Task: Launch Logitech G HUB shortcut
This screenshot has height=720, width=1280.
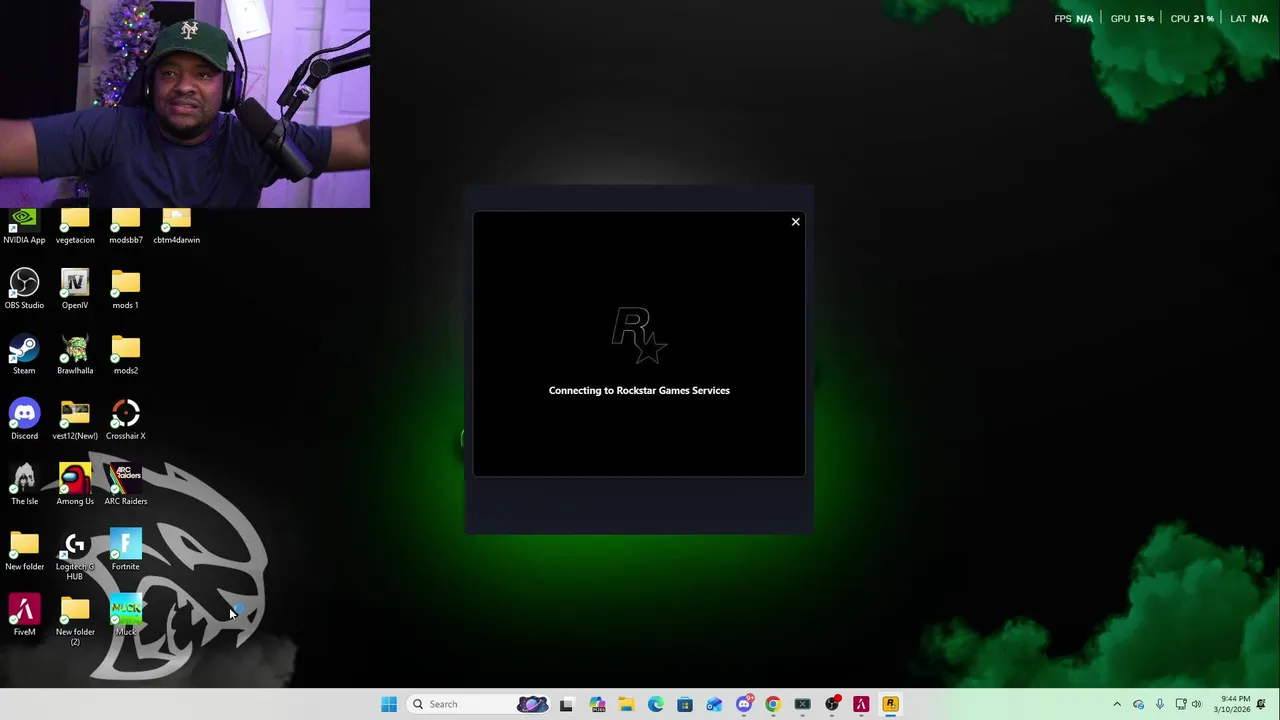Action: (x=75, y=556)
